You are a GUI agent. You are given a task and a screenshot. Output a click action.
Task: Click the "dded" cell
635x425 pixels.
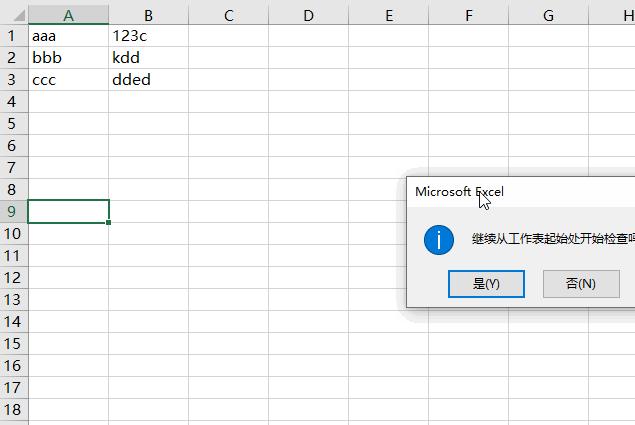148,80
